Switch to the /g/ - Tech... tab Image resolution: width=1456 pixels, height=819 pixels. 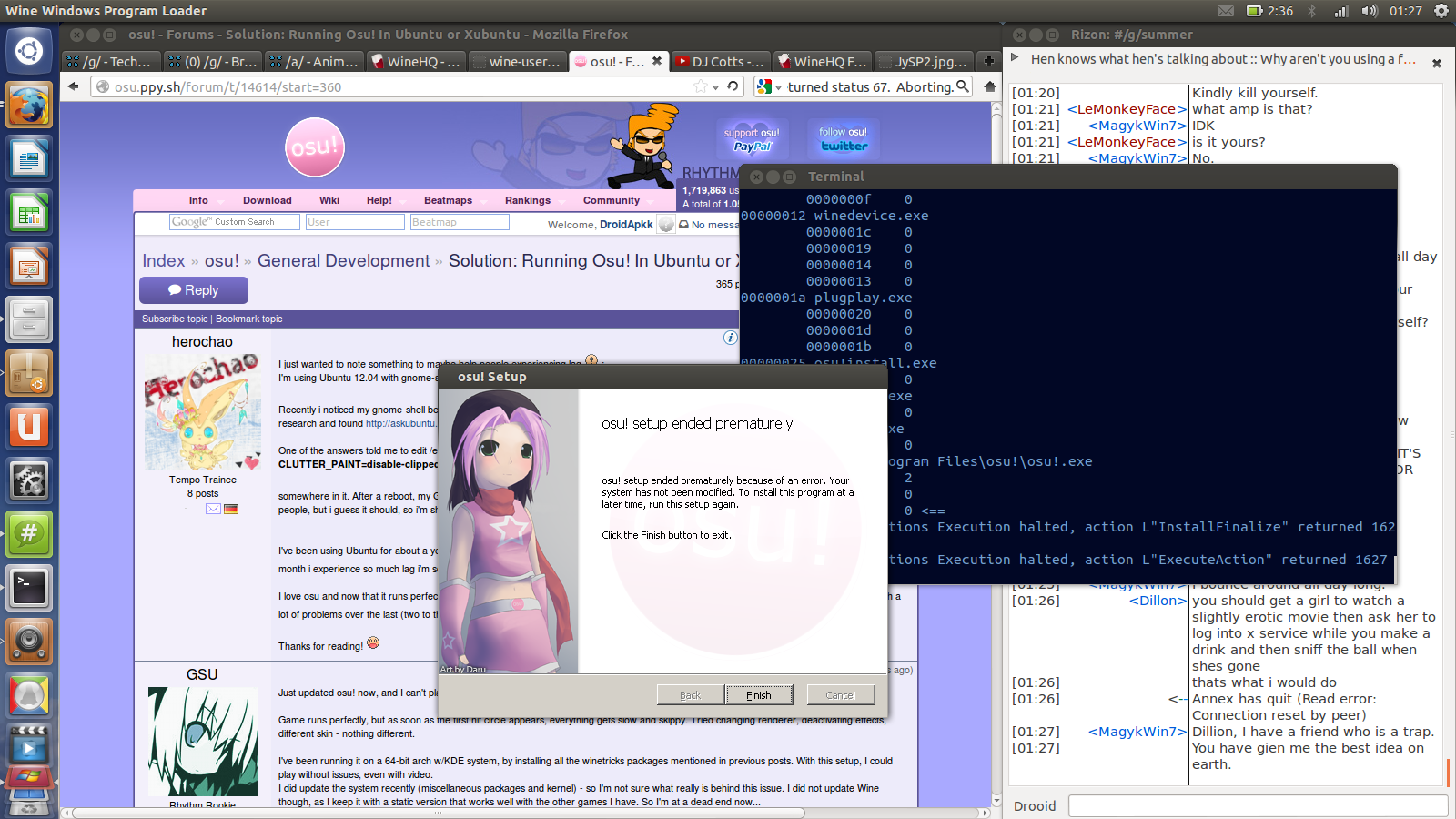click(x=111, y=61)
